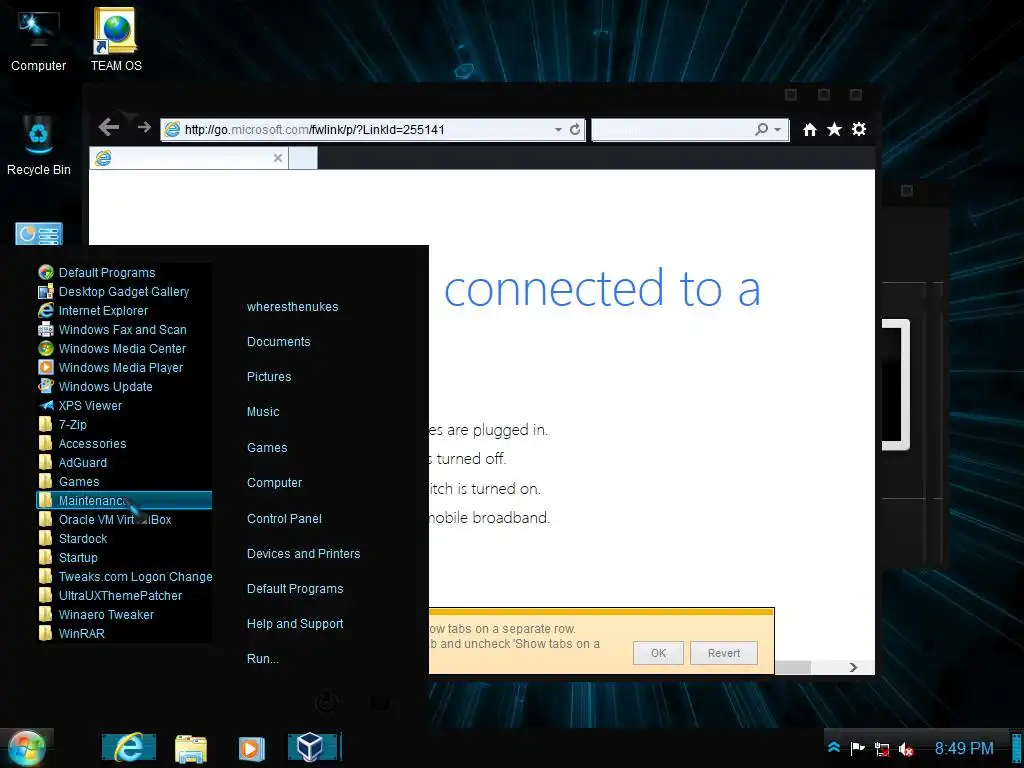Expand the Stardock folder
Viewport: 1024px width, 768px height.
click(x=124, y=538)
